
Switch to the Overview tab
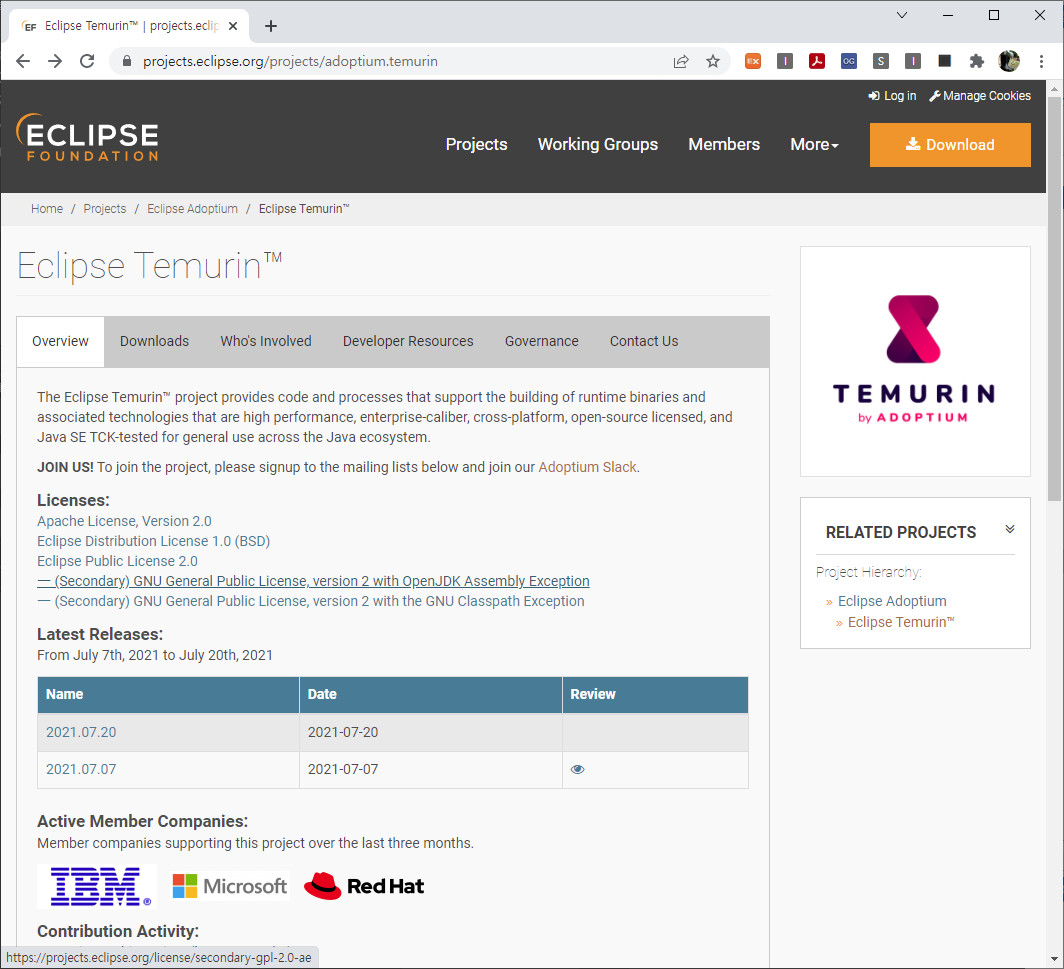pyautogui.click(x=60, y=341)
